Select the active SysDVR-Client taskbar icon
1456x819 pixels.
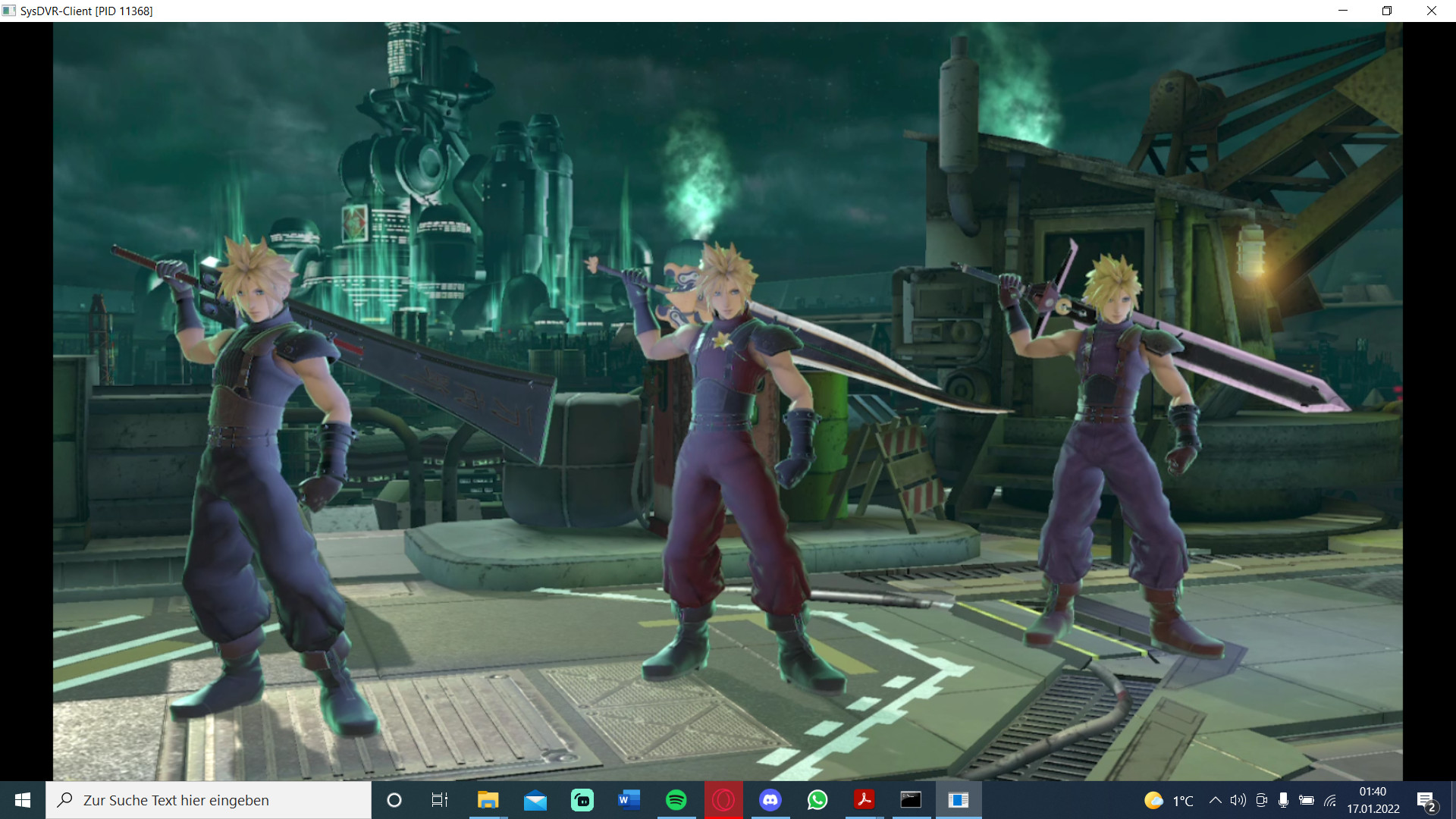959,800
